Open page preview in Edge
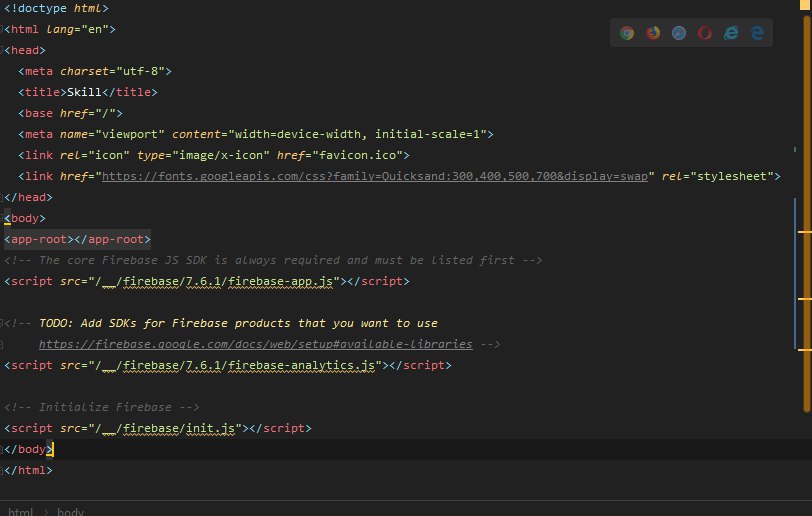 pyautogui.click(x=757, y=33)
